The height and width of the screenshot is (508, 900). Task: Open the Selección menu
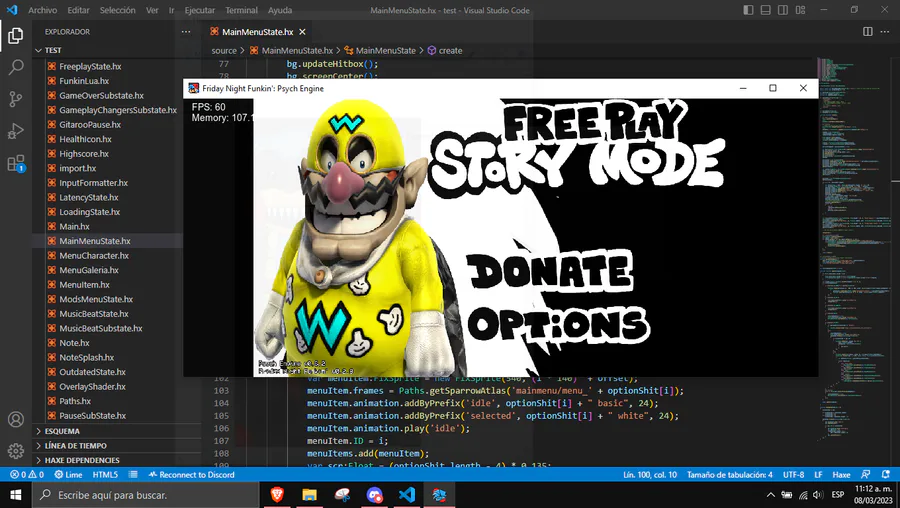tap(118, 10)
